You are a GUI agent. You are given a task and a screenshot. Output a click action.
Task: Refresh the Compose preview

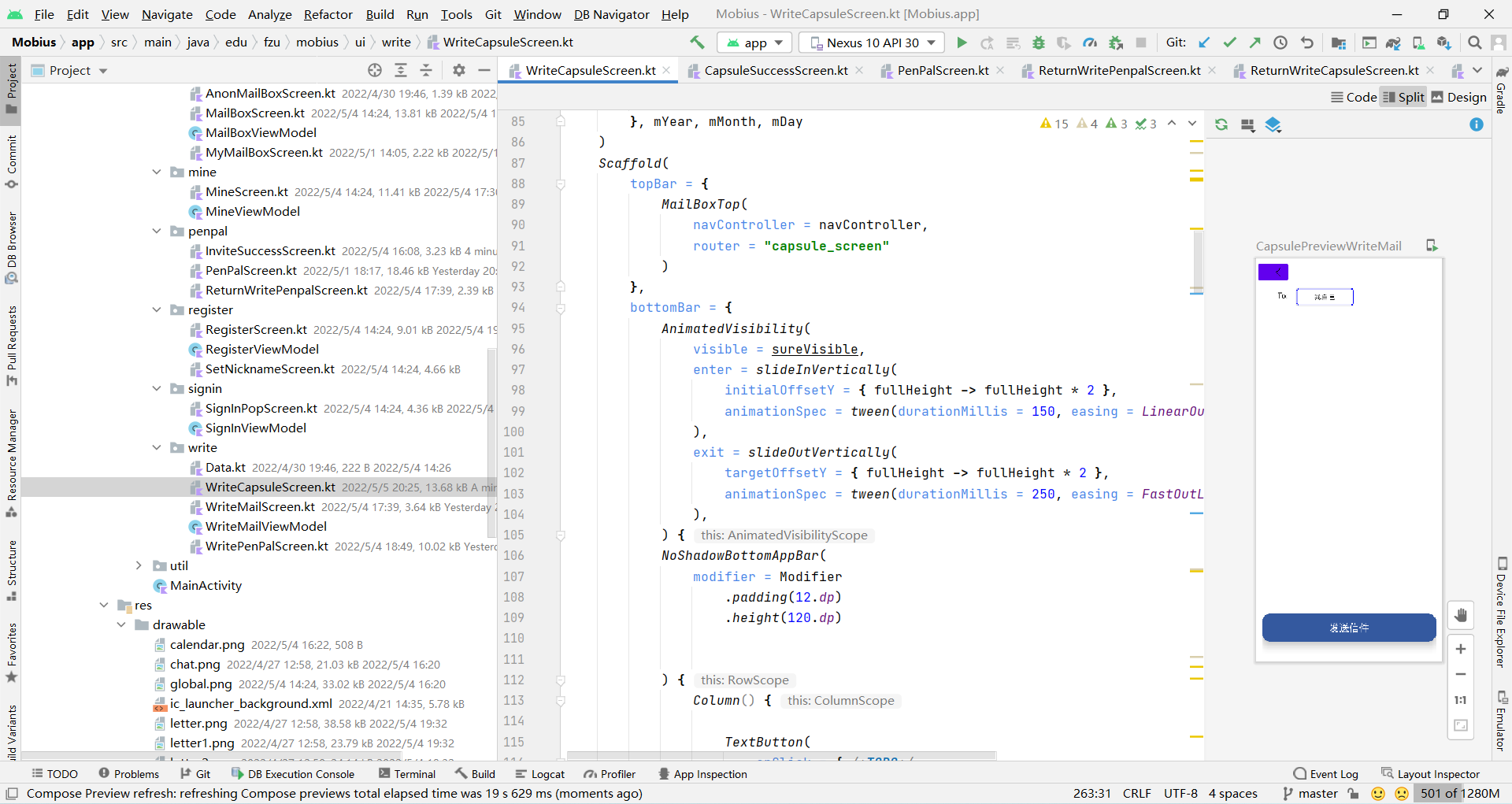tap(1221, 124)
